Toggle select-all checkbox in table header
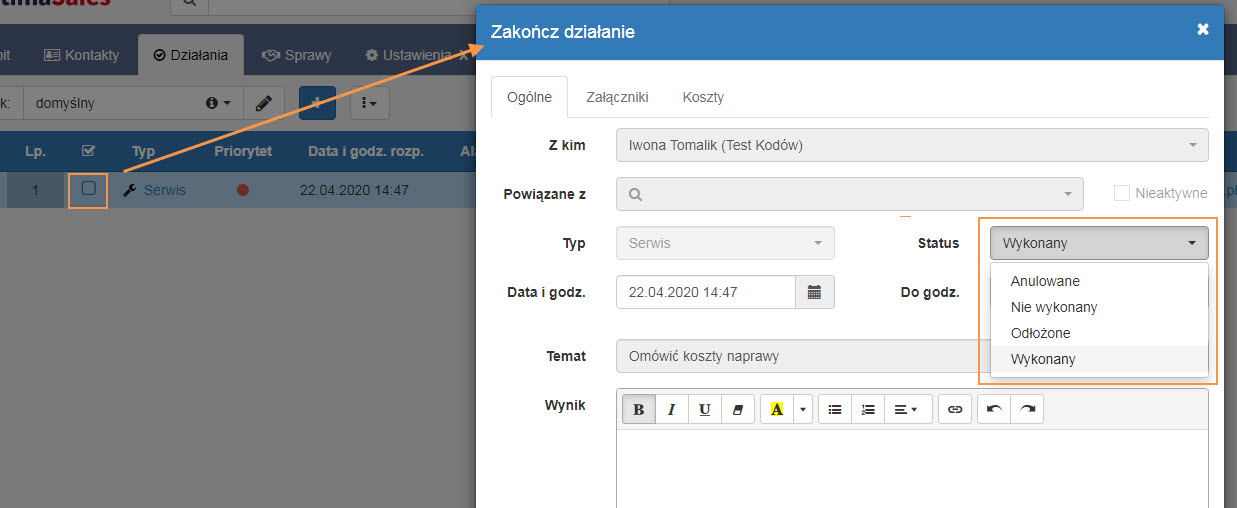Screen dimensions: 1237x508 coord(88,151)
